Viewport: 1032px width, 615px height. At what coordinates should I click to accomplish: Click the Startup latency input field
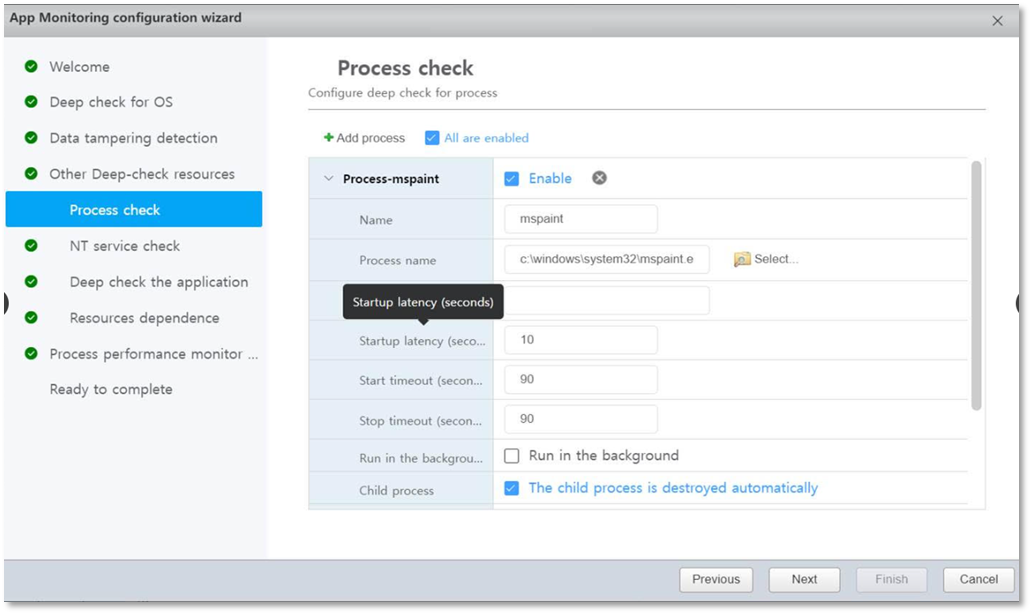(x=581, y=340)
